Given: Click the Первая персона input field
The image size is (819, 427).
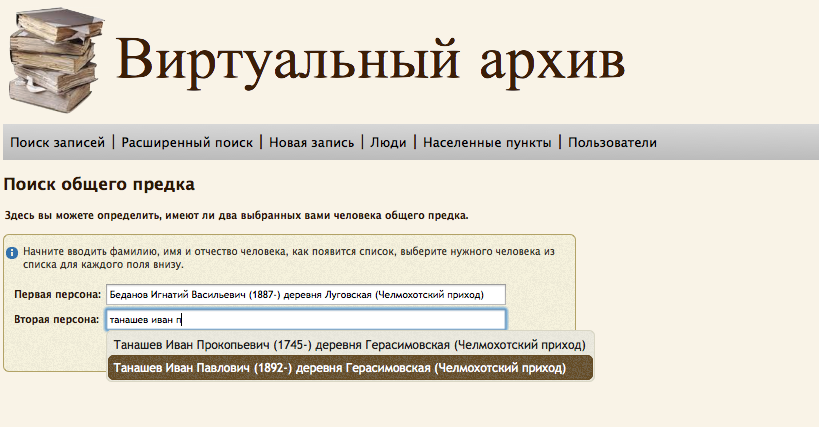Looking at the screenshot, I should coord(306,294).
